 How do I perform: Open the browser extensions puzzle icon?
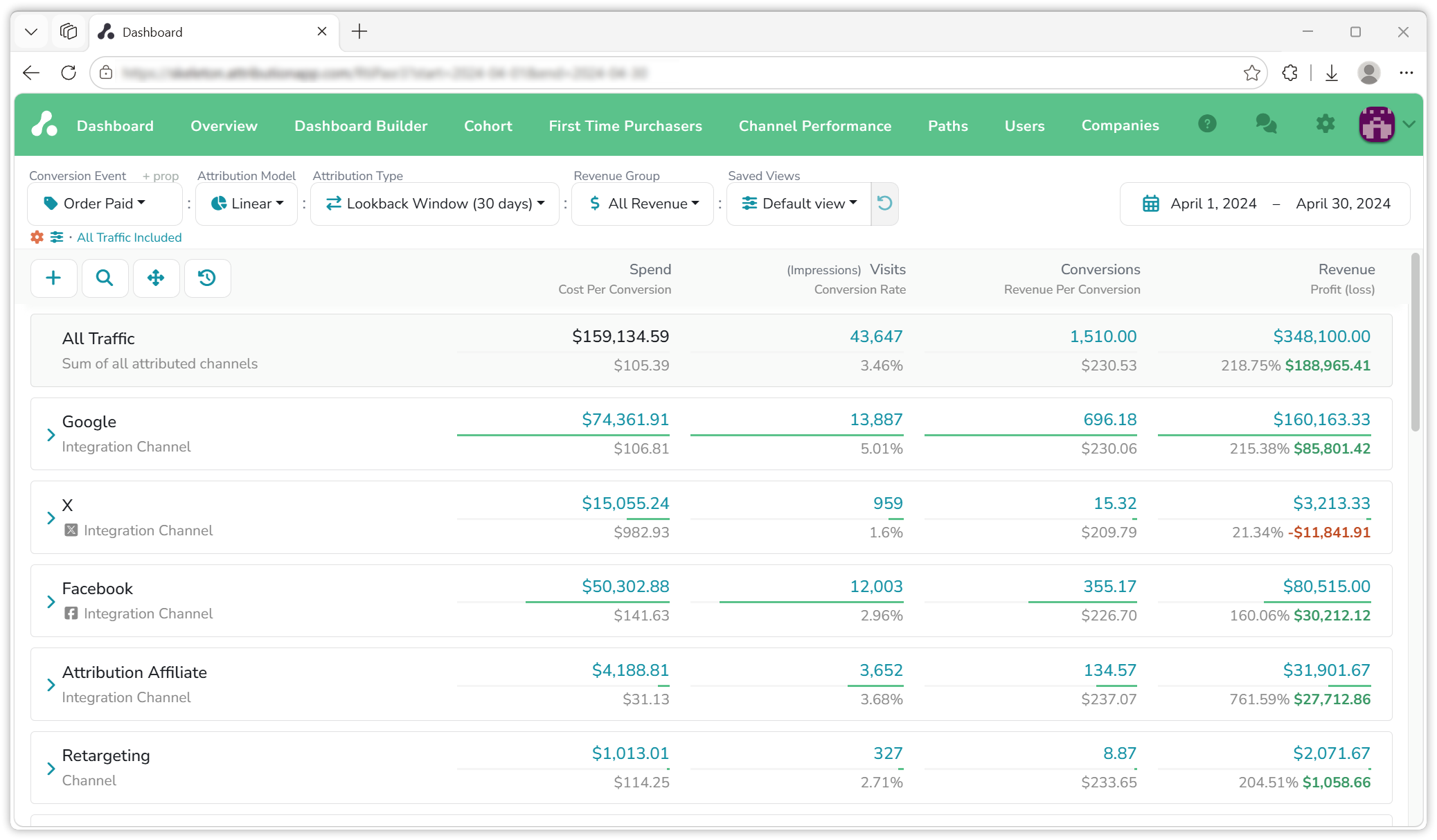tap(1289, 73)
